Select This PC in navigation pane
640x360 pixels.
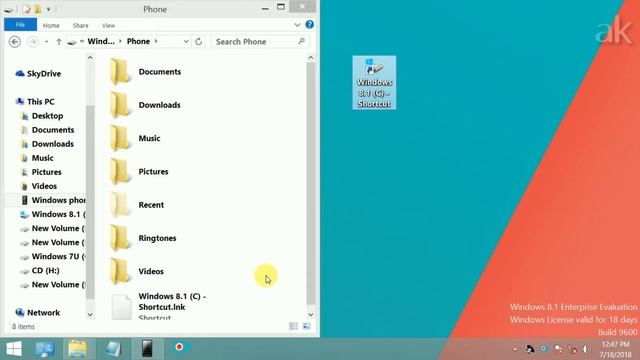(x=35, y=102)
